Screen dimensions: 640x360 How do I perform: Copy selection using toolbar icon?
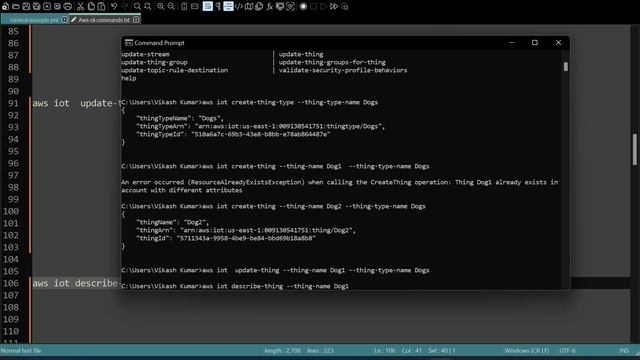(x=91, y=7)
